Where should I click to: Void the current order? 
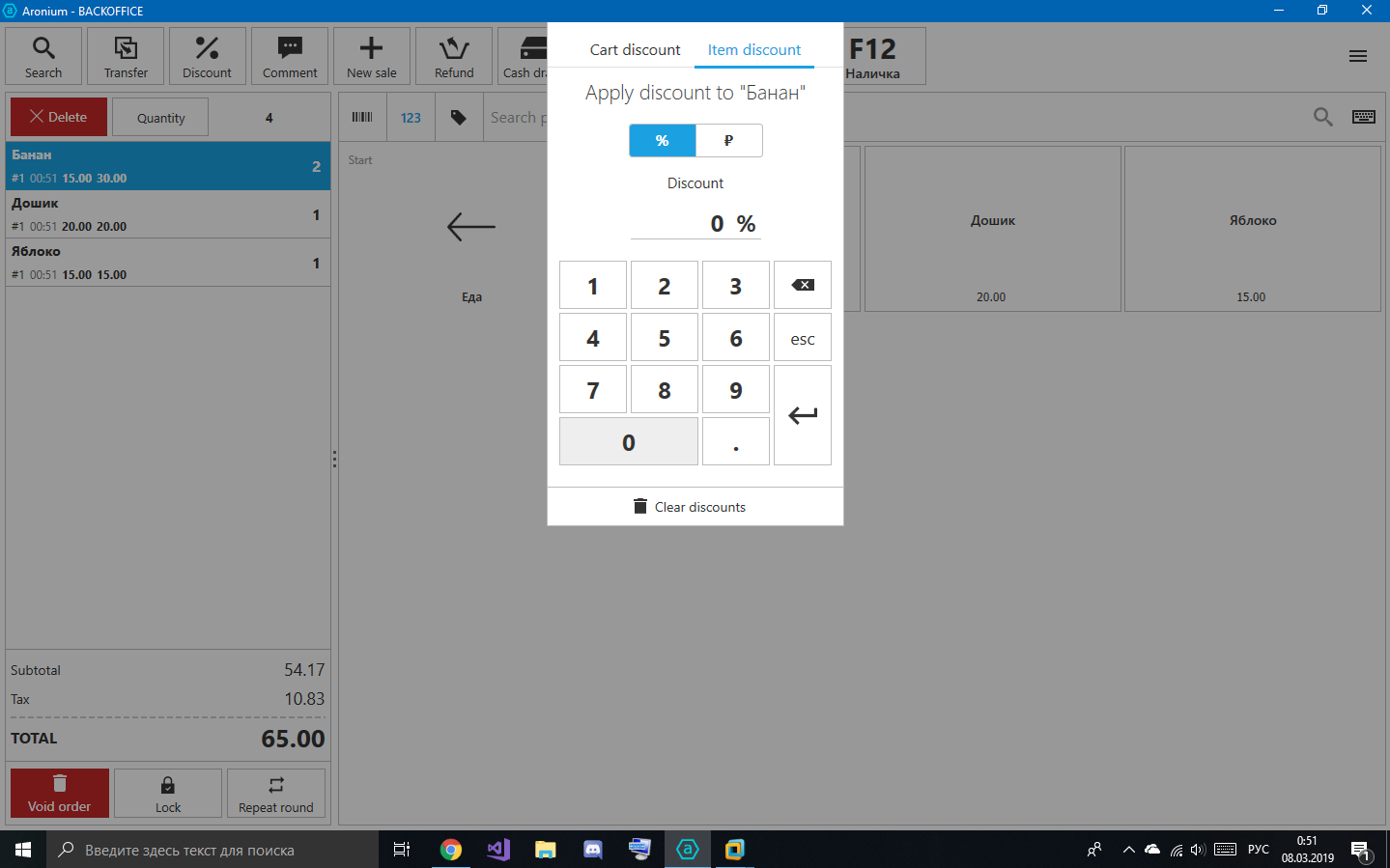[x=60, y=794]
